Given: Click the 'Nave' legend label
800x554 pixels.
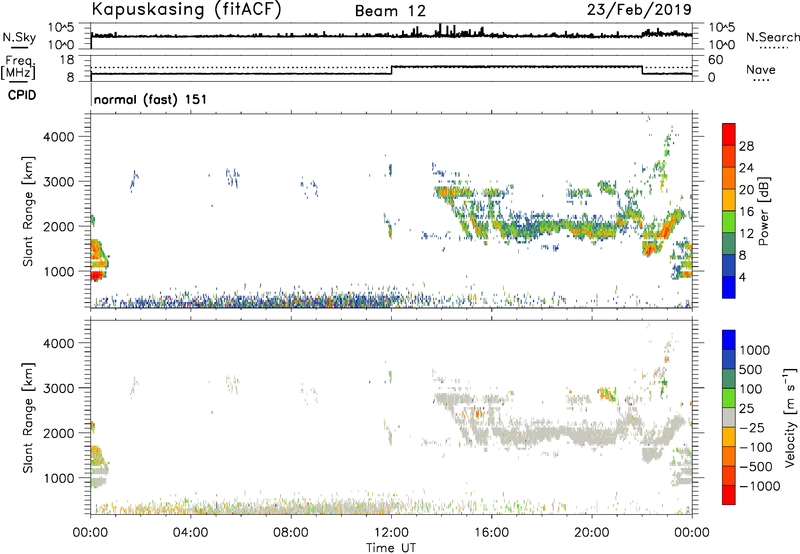Looking at the screenshot, I should [x=760, y=69].
